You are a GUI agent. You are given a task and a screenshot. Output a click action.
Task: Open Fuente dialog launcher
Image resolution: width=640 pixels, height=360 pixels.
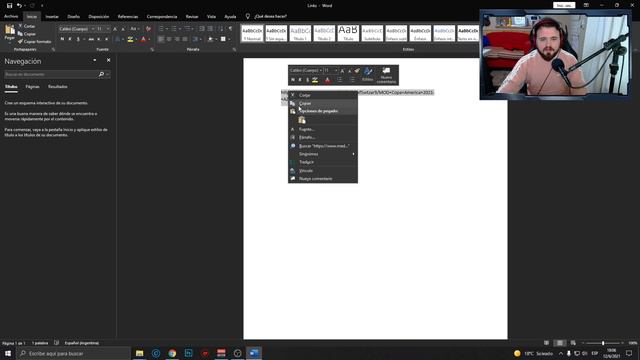(152, 50)
